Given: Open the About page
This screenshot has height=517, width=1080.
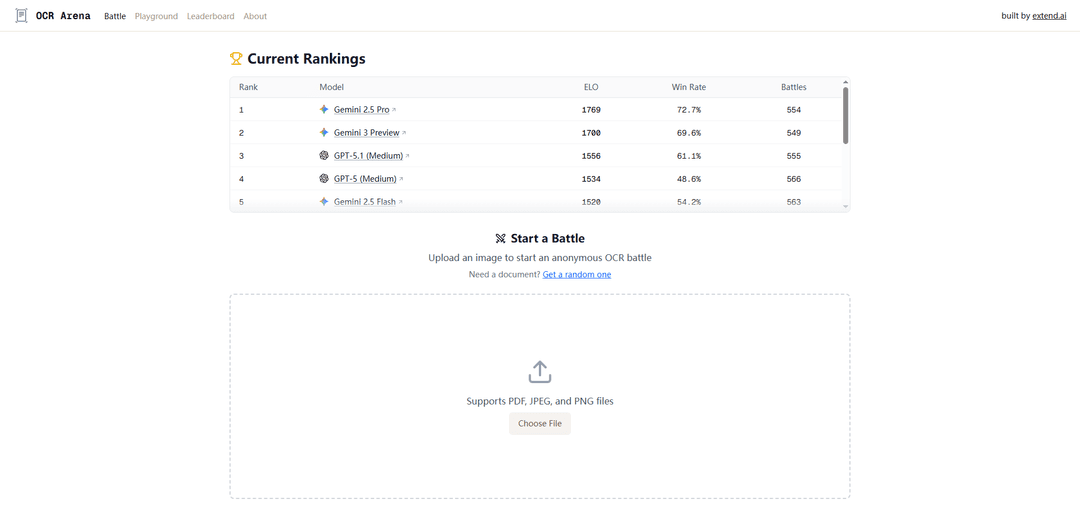Looking at the screenshot, I should [x=255, y=16].
